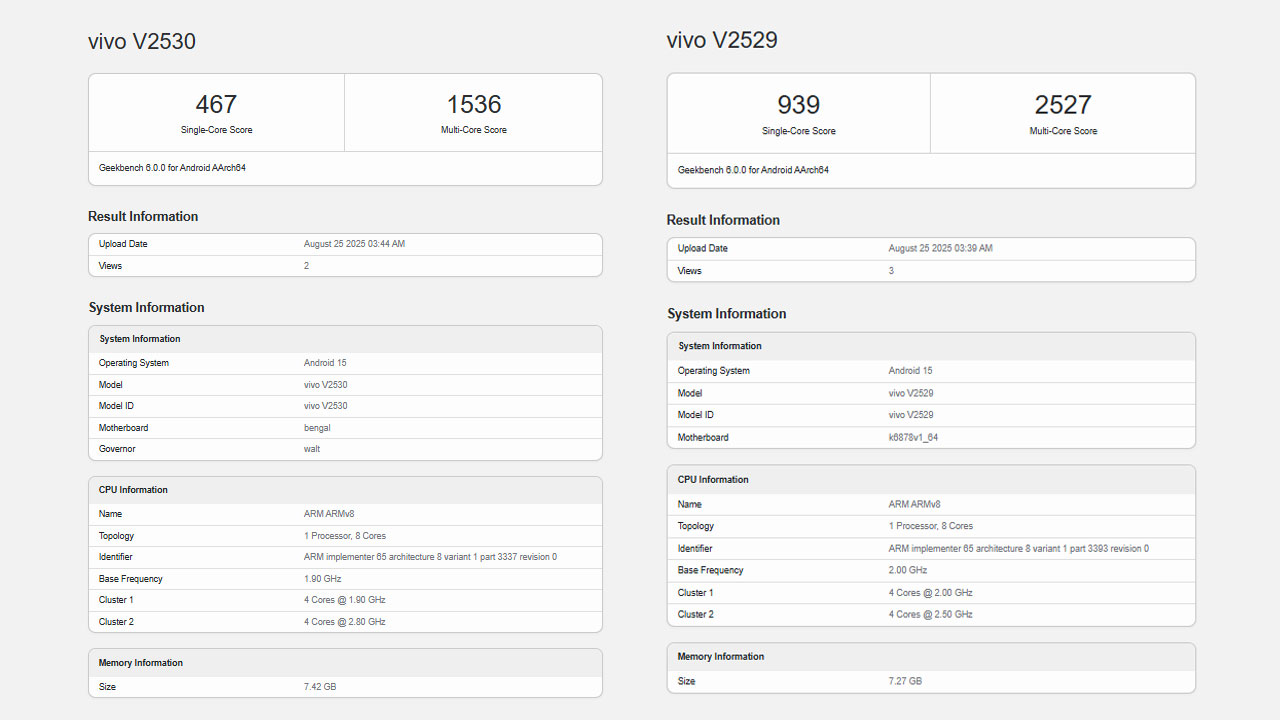Select the 4 Cores @ 2.80 GHz cluster value
This screenshot has width=1280, height=720.
pos(344,622)
